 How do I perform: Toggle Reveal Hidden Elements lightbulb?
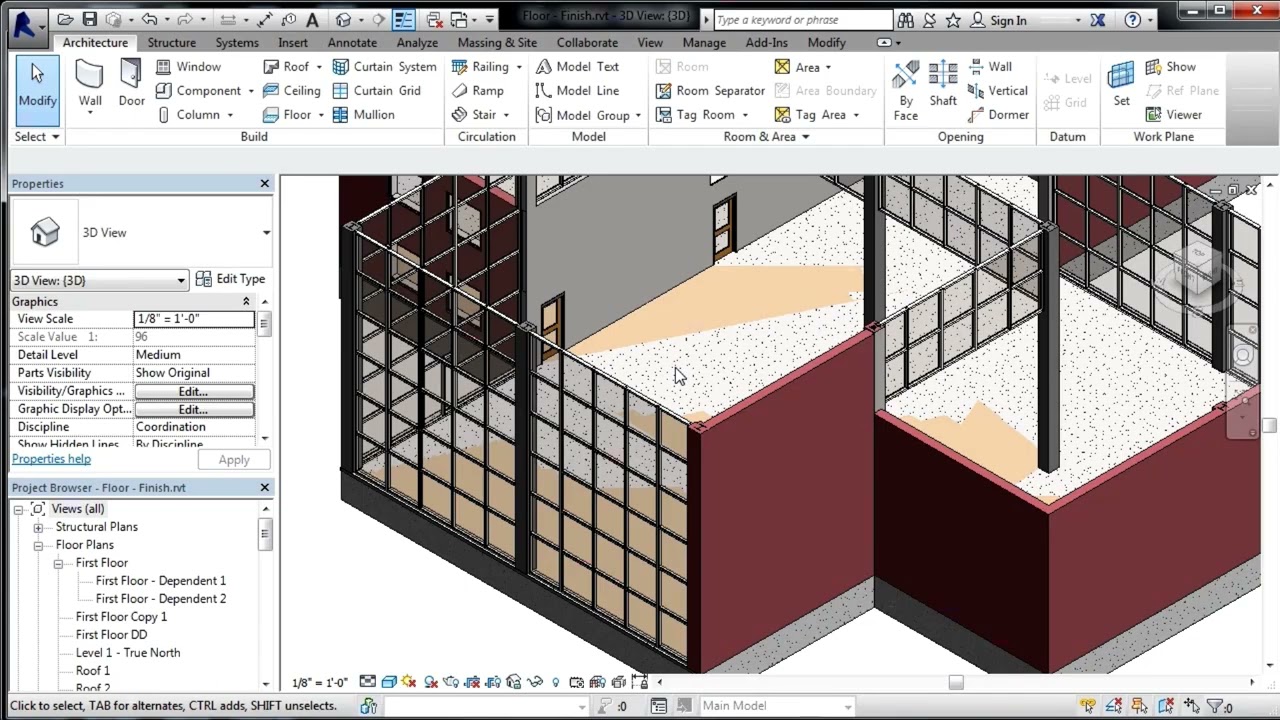555,682
